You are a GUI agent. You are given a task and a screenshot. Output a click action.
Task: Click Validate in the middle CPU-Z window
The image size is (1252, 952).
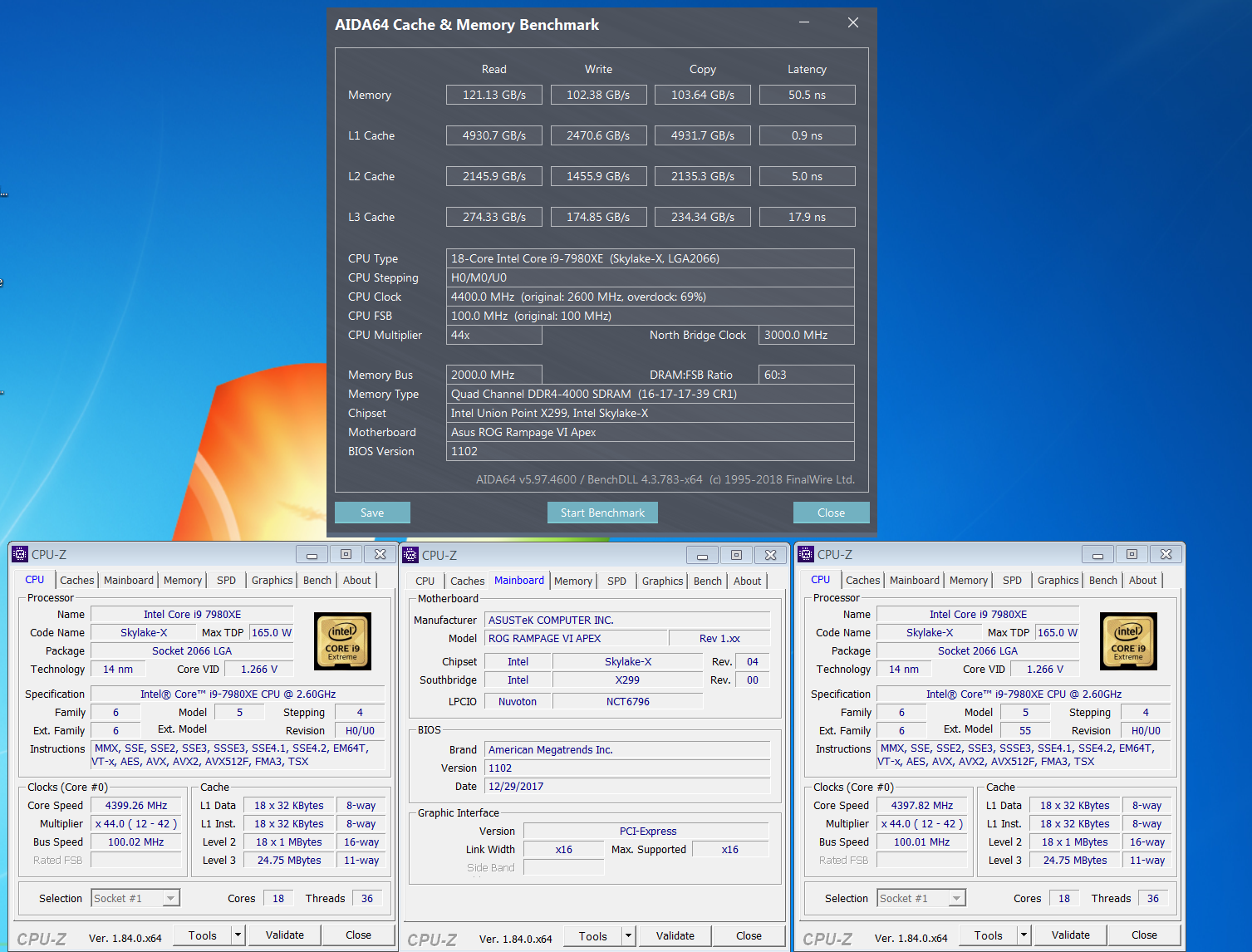point(675,936)
